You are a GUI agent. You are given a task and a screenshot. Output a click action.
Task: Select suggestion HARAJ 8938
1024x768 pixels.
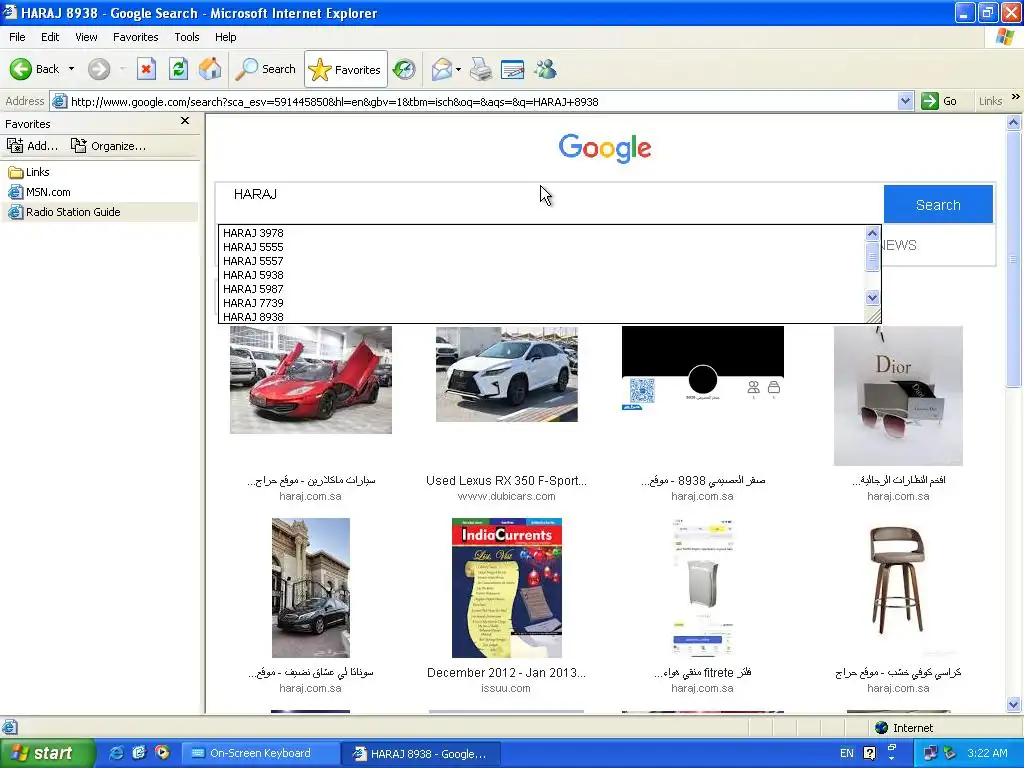tap(253, 317)
